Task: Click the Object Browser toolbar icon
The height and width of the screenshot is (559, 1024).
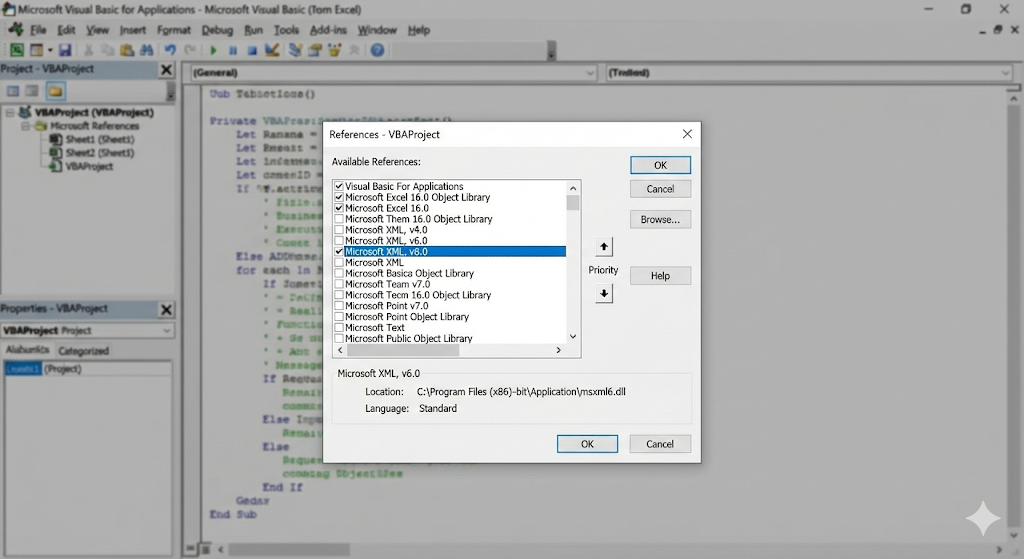Action: coord(335,50)
